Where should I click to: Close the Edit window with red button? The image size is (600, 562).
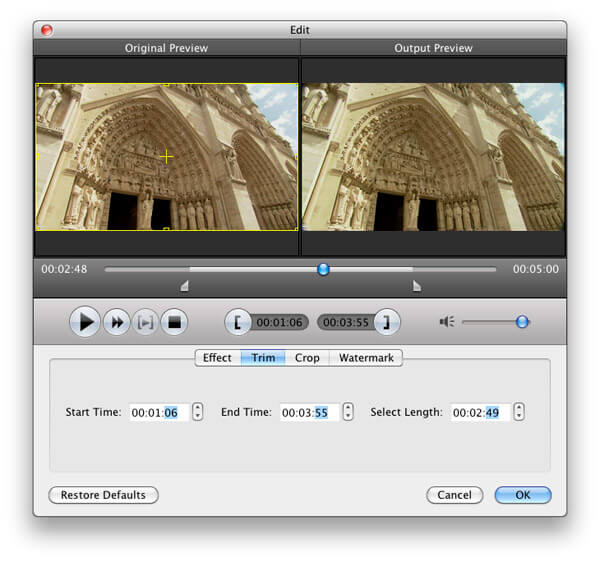pos(47,30)
